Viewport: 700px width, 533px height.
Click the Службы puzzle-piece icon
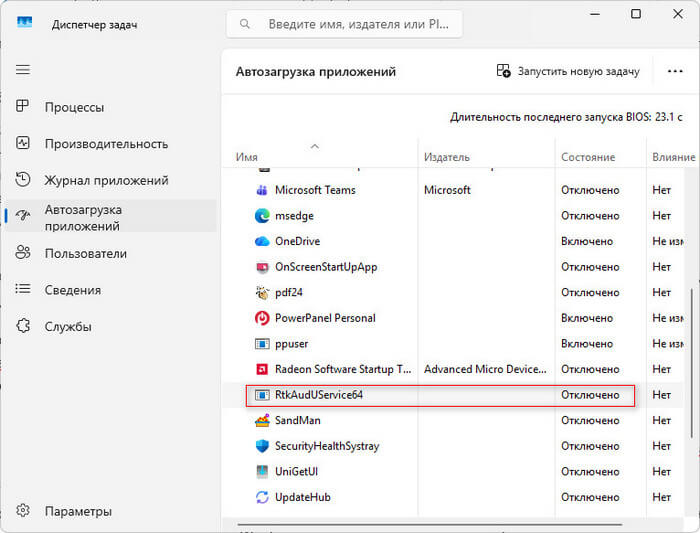23,326
